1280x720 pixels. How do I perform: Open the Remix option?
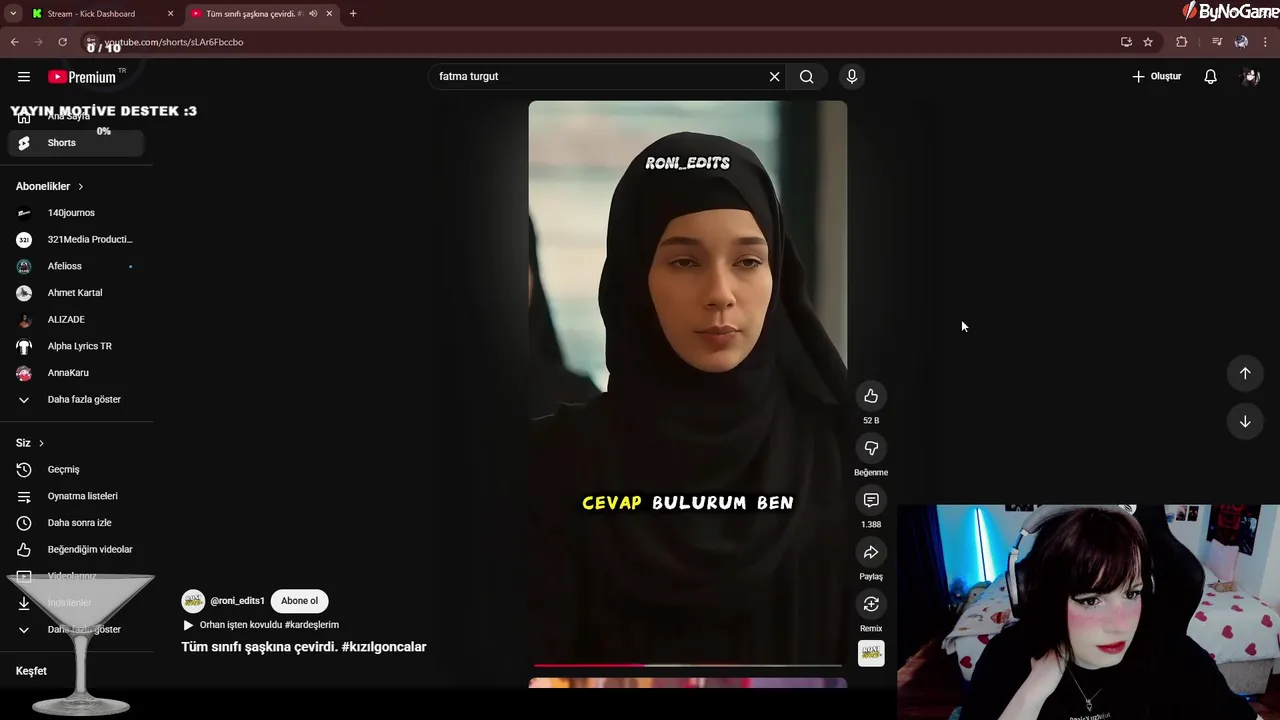[871, 604]
